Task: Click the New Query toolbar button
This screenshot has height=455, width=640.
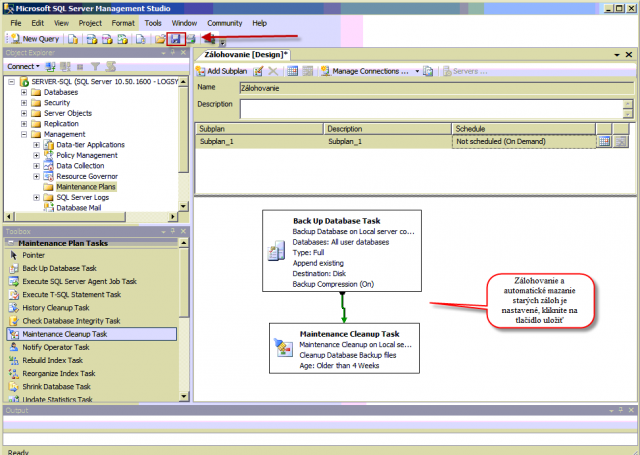Action: click(35, 39)
